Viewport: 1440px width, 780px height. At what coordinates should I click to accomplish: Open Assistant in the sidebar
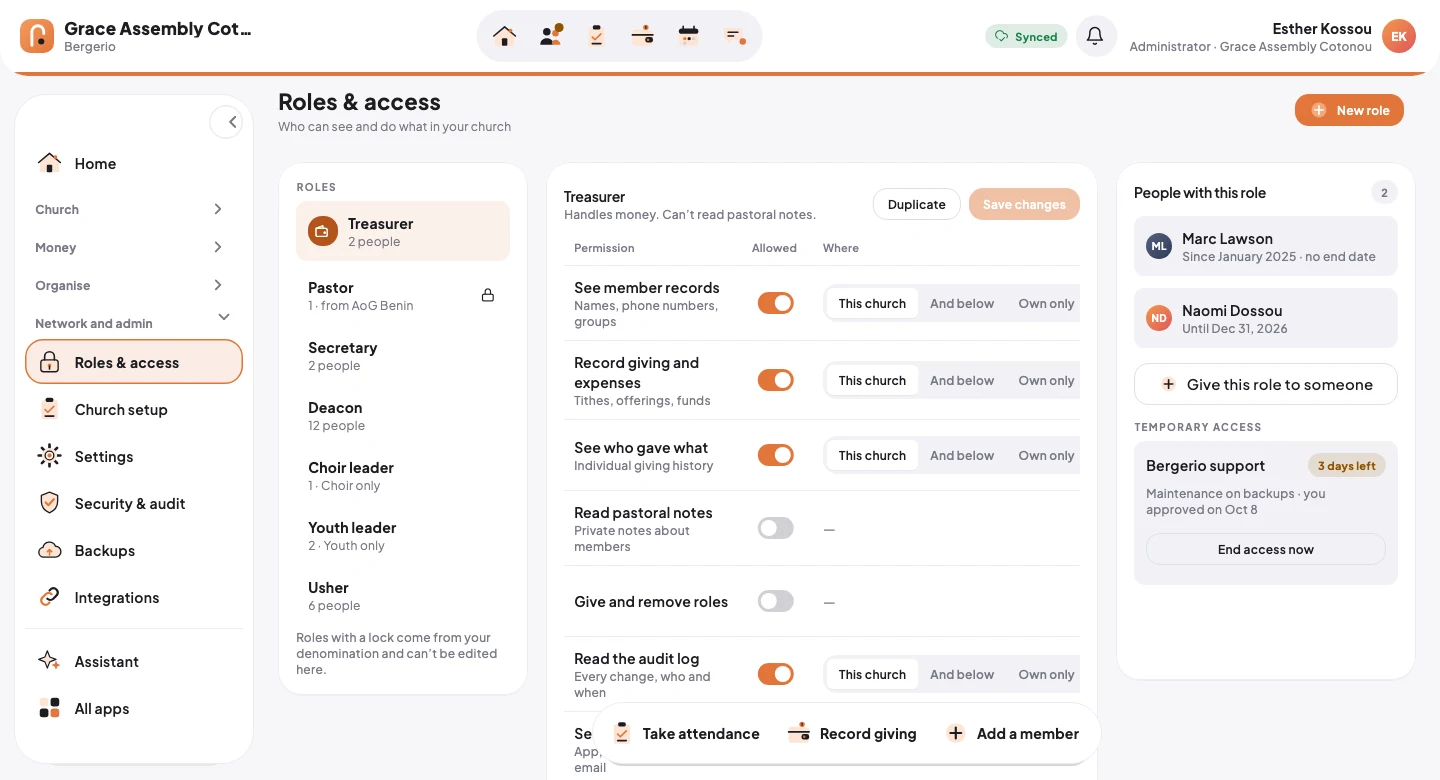[x=134, y=661]
